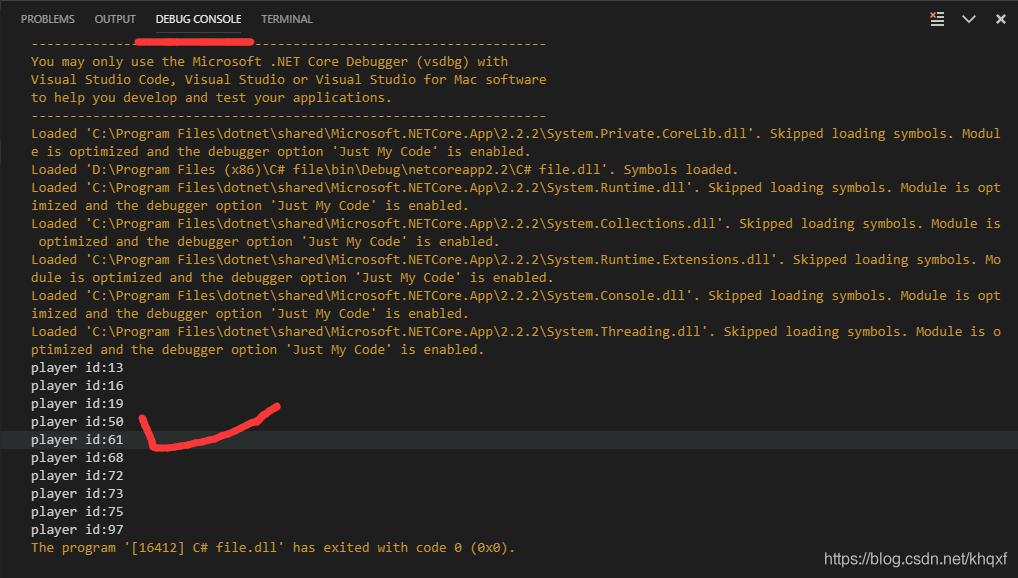
Task: Click the 'C# file.dll' Symbols loaded line
Action: pyautogui.click(x=384, y=170)
